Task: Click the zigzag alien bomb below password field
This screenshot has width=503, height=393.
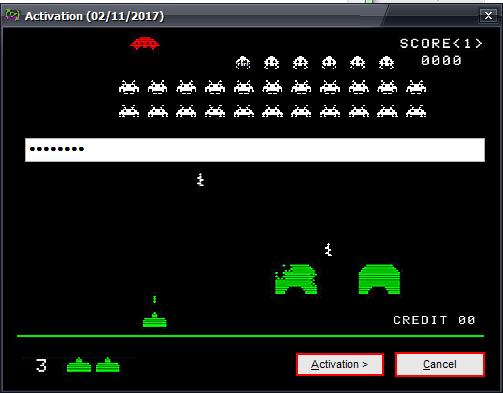Action: 200,180
